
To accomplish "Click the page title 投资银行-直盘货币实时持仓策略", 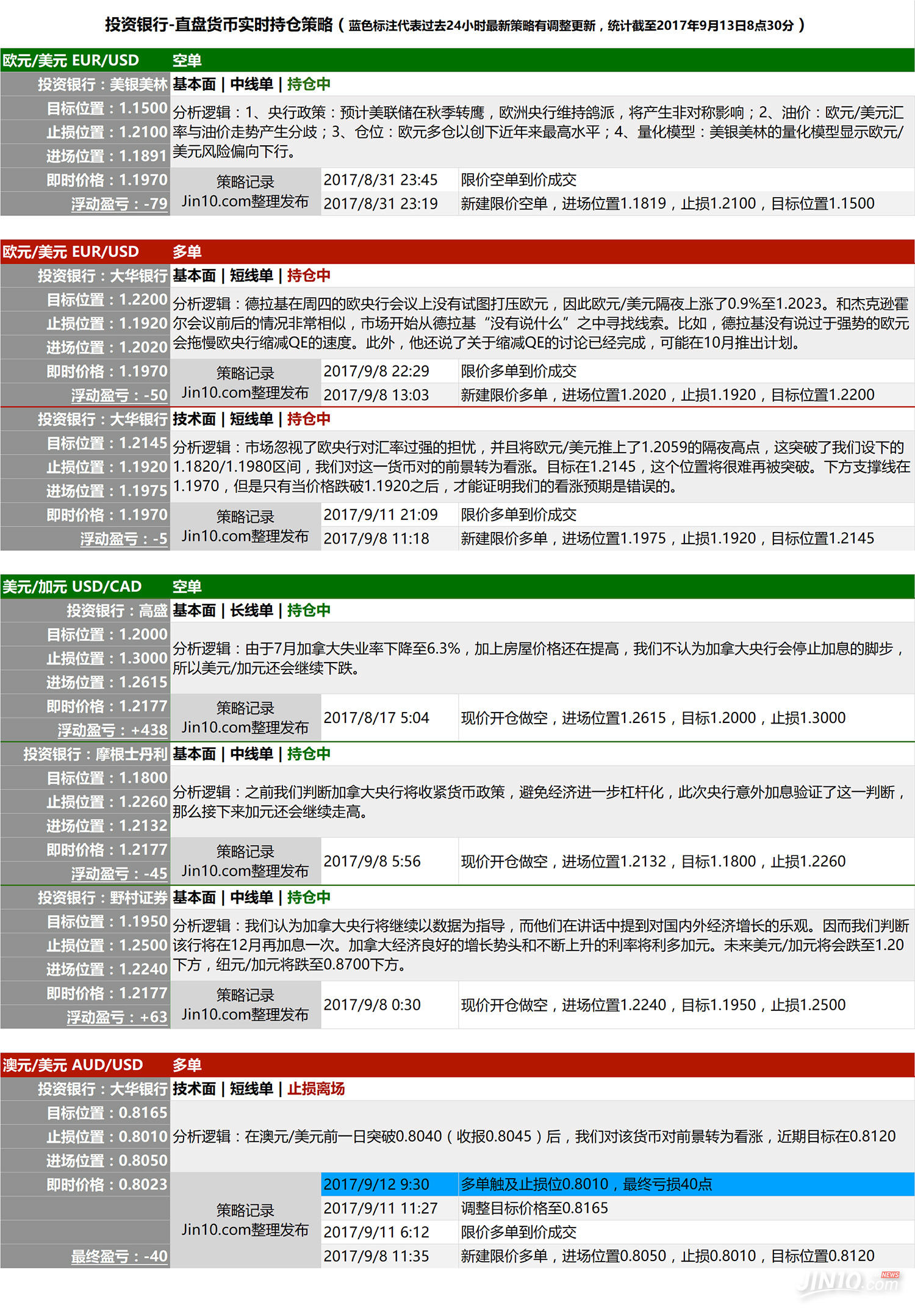I will click(219, 25).
